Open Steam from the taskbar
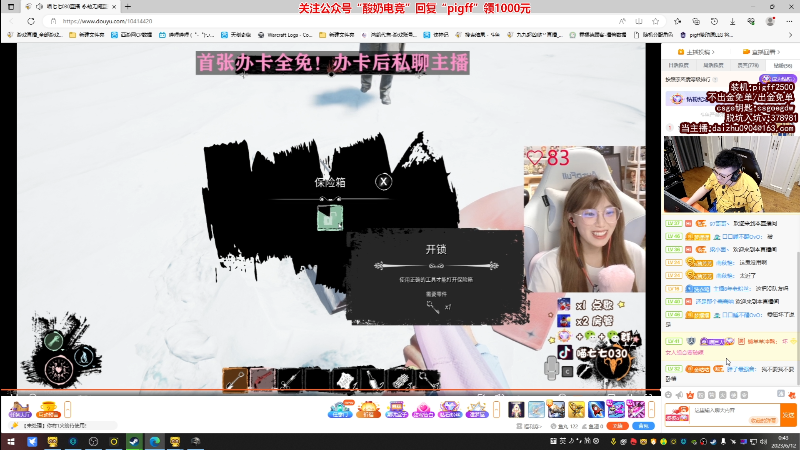 tap(134, 441)
